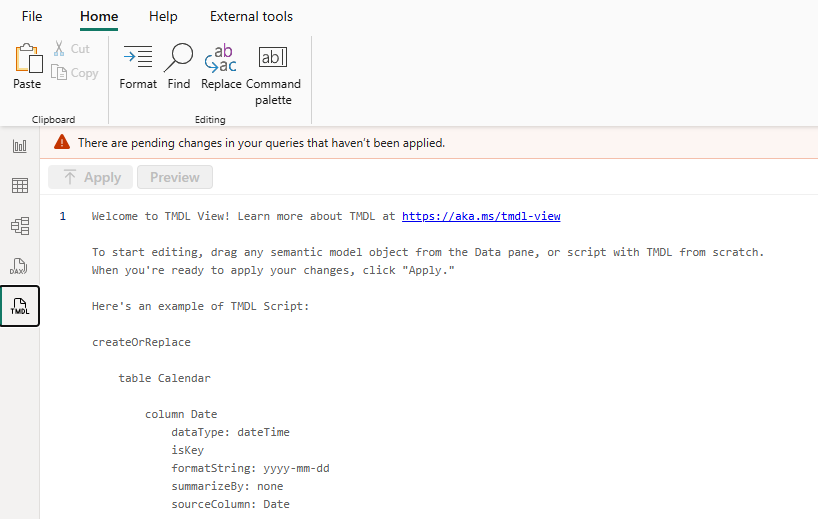Open Model view from sidebar

[20, 226]
